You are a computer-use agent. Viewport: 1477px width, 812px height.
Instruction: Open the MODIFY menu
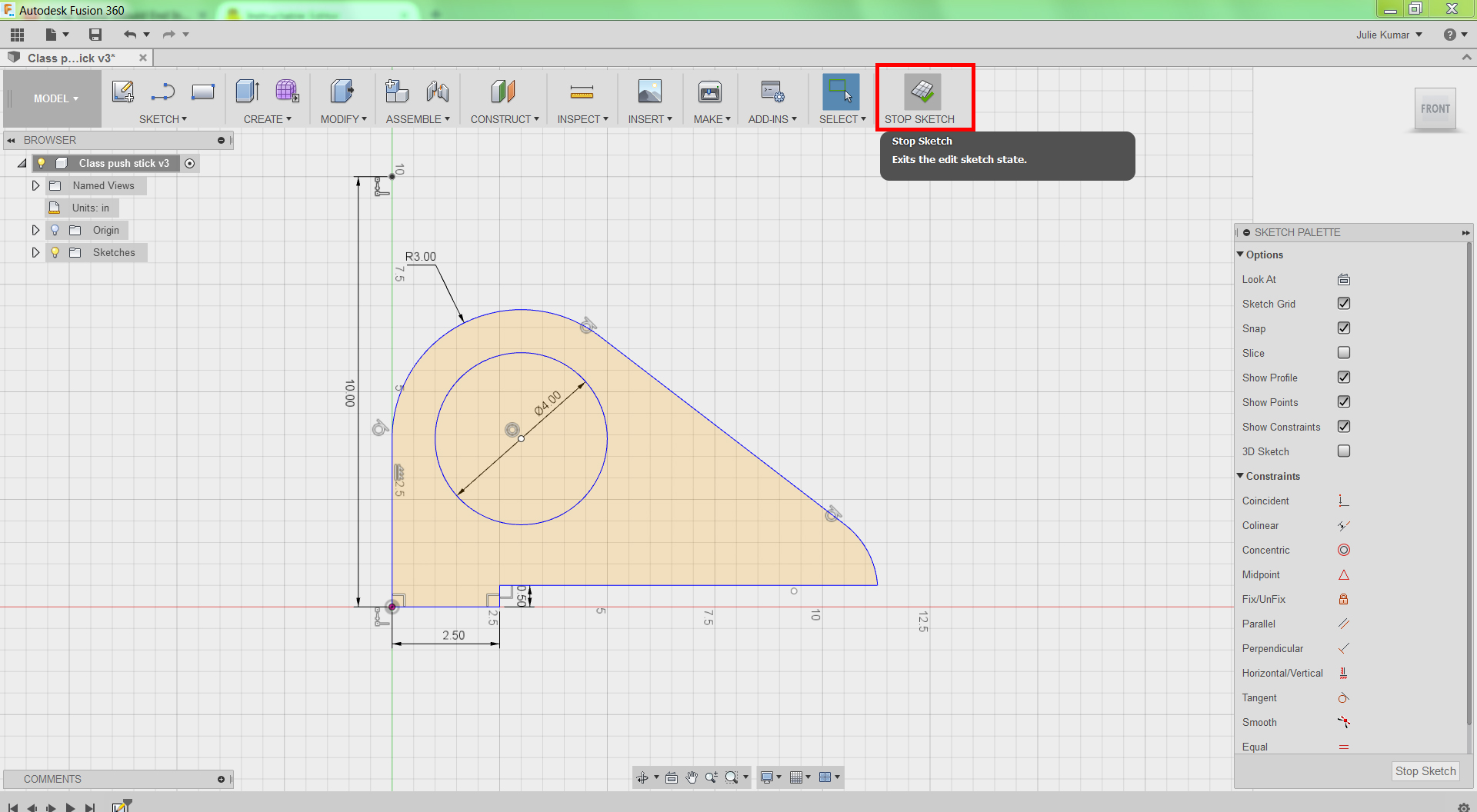point(344,119)
